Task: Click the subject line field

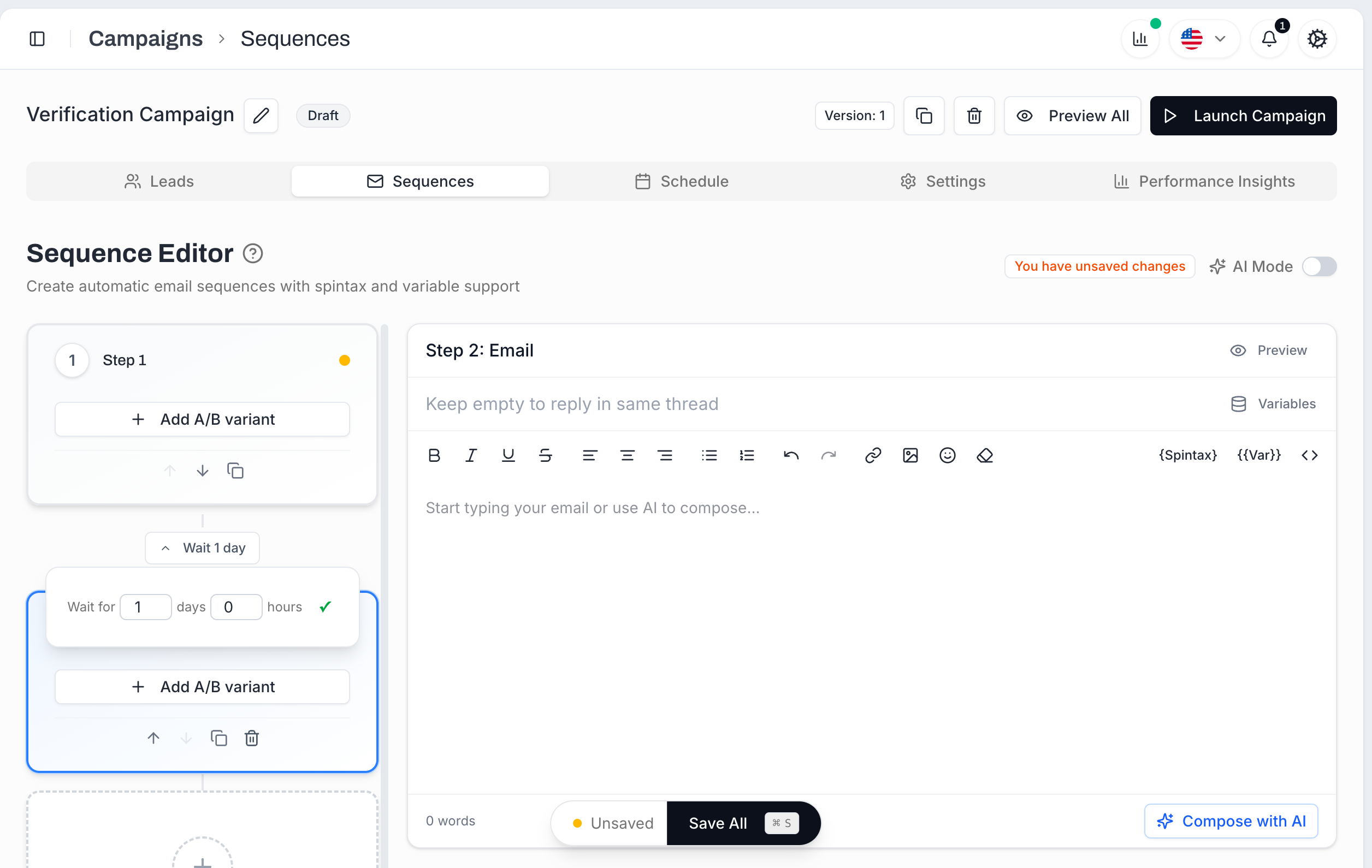Action: click(815, 404)
